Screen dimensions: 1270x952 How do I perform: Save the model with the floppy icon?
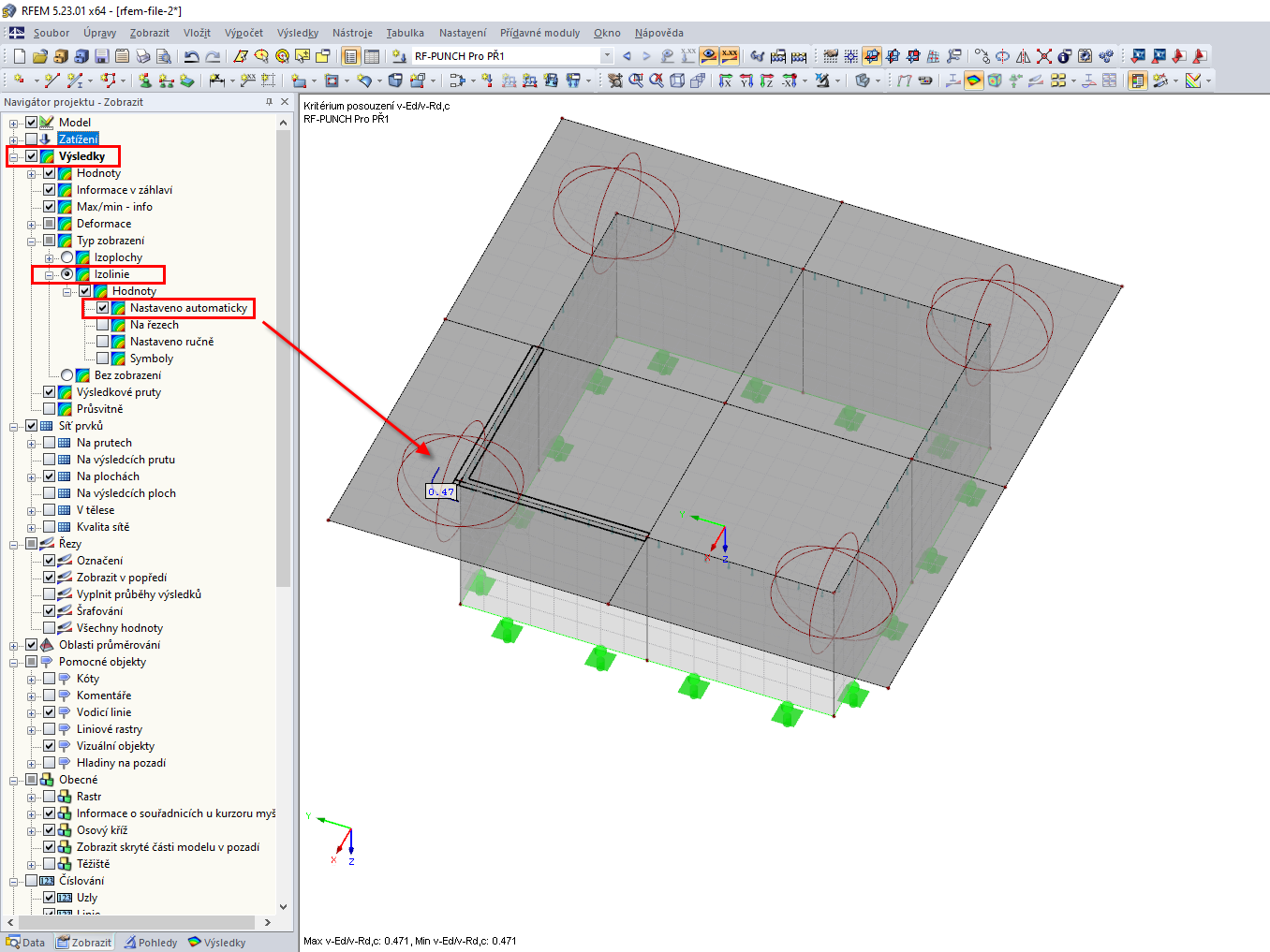101,56
